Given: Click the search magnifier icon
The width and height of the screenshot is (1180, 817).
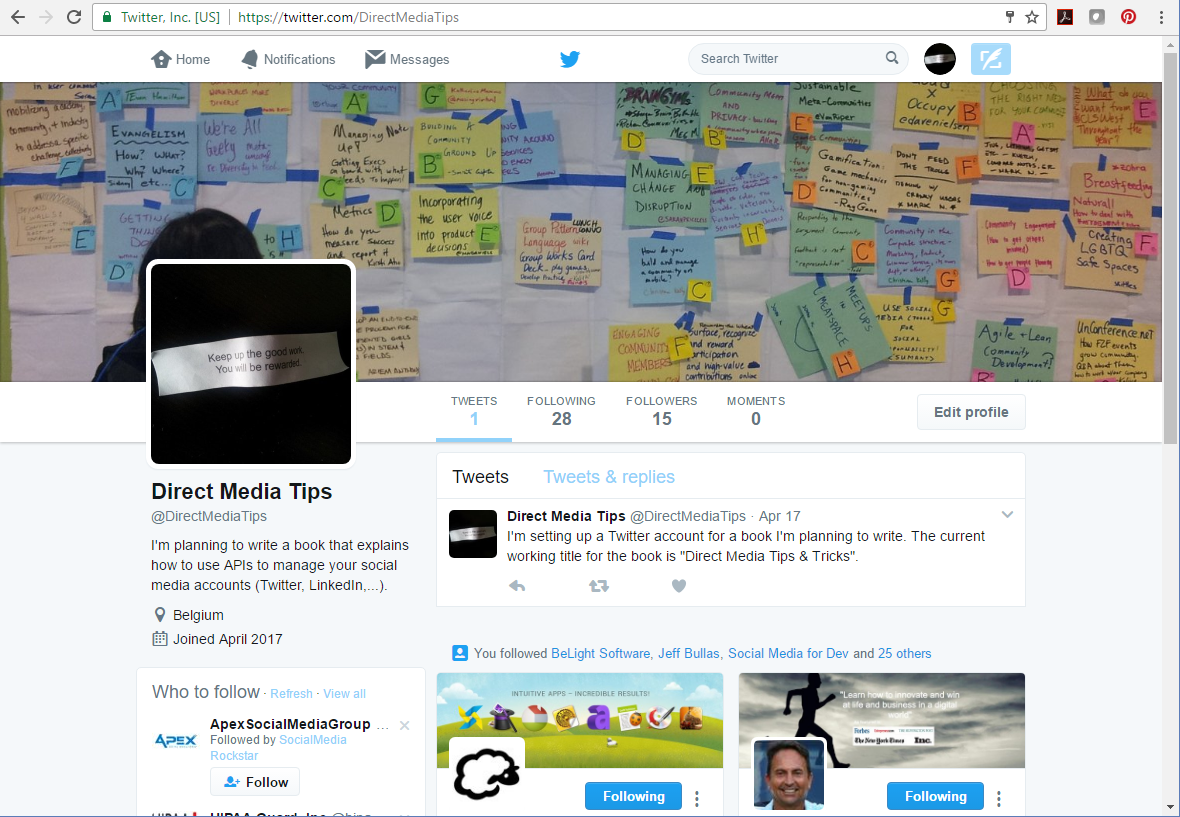Looking at the screenshot, I should 892,58.
